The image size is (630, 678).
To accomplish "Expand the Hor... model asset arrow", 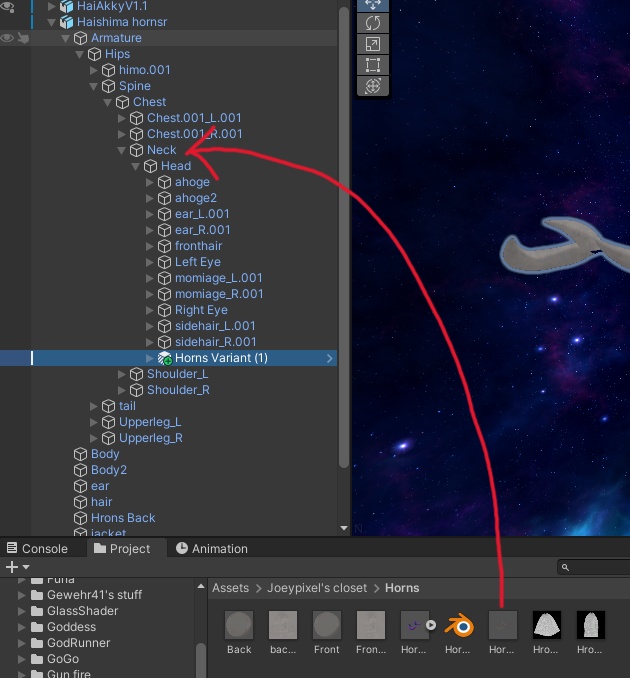I will click(431, 625).
